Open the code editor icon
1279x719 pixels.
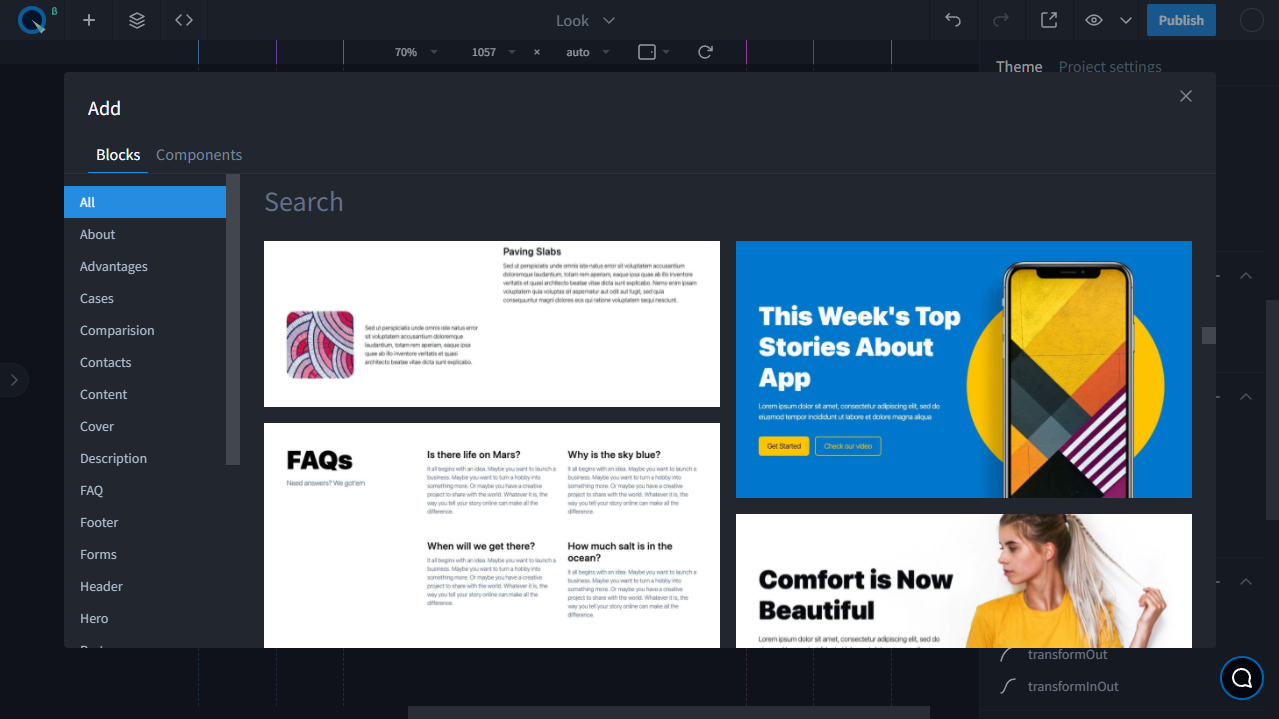coord(184,20)
